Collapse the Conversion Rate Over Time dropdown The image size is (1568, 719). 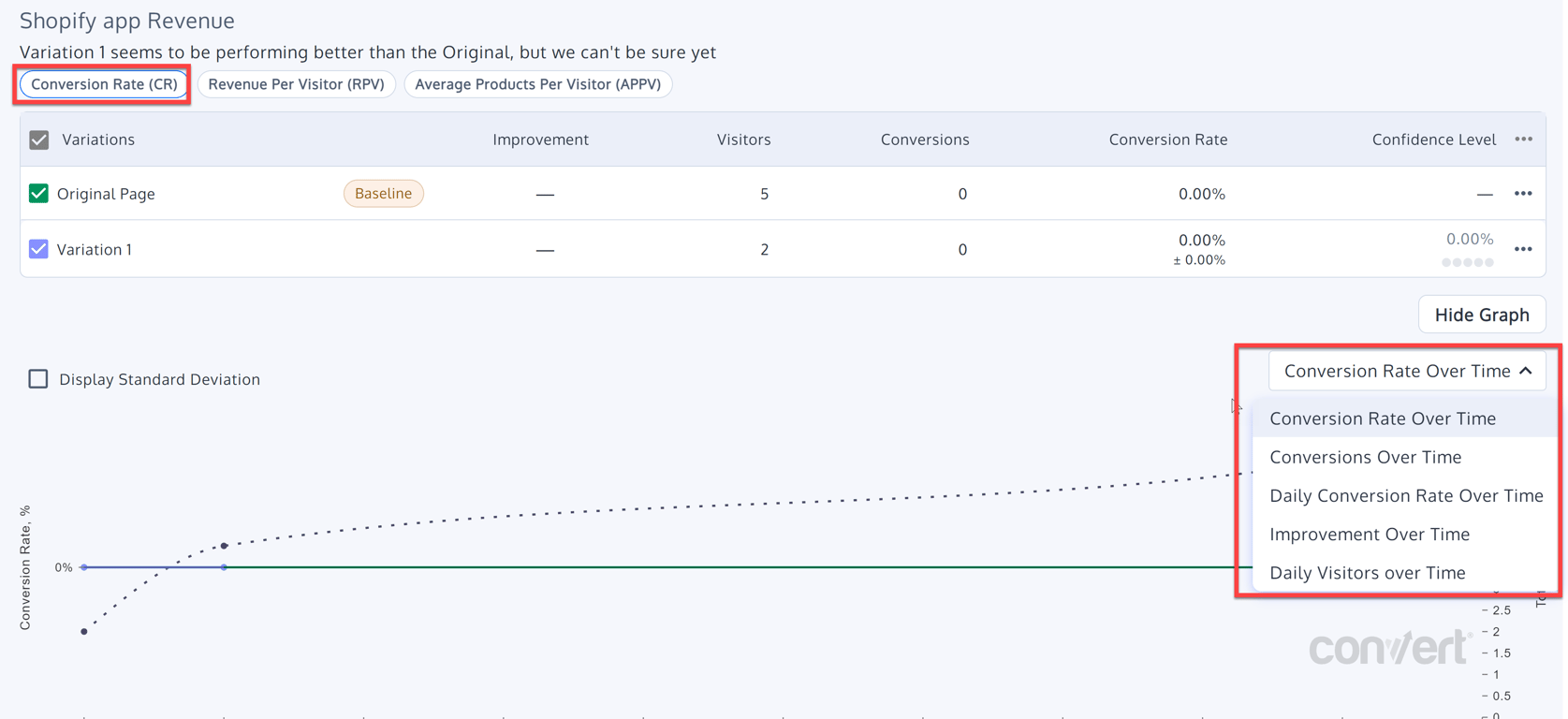tap(1407, 371)
